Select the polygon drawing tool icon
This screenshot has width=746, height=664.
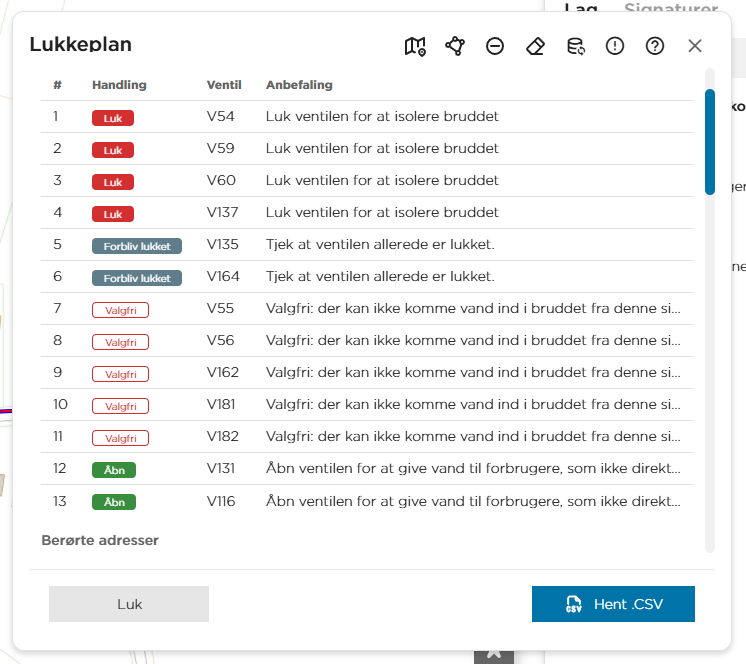(455, 46)
